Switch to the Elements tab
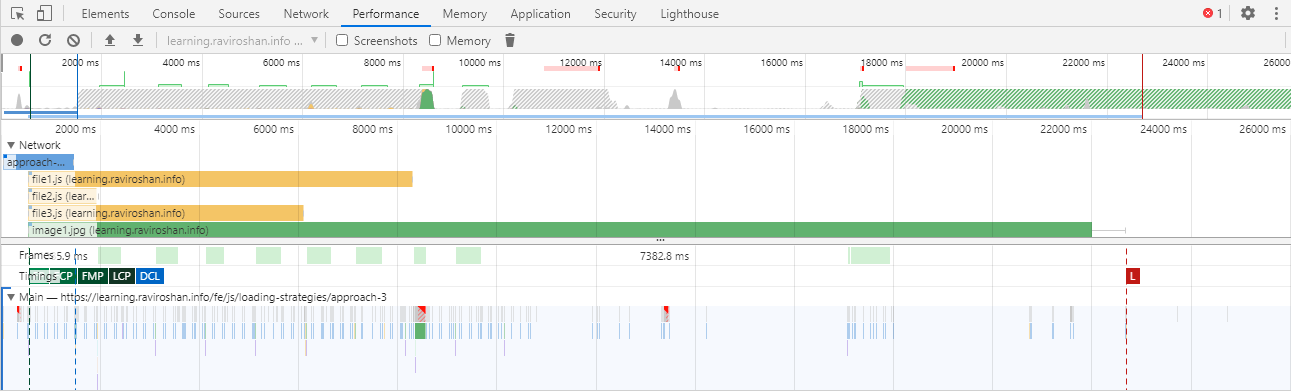Image resolution: width=1291 pixels, height=391 pixels. (x=106, y=14)
